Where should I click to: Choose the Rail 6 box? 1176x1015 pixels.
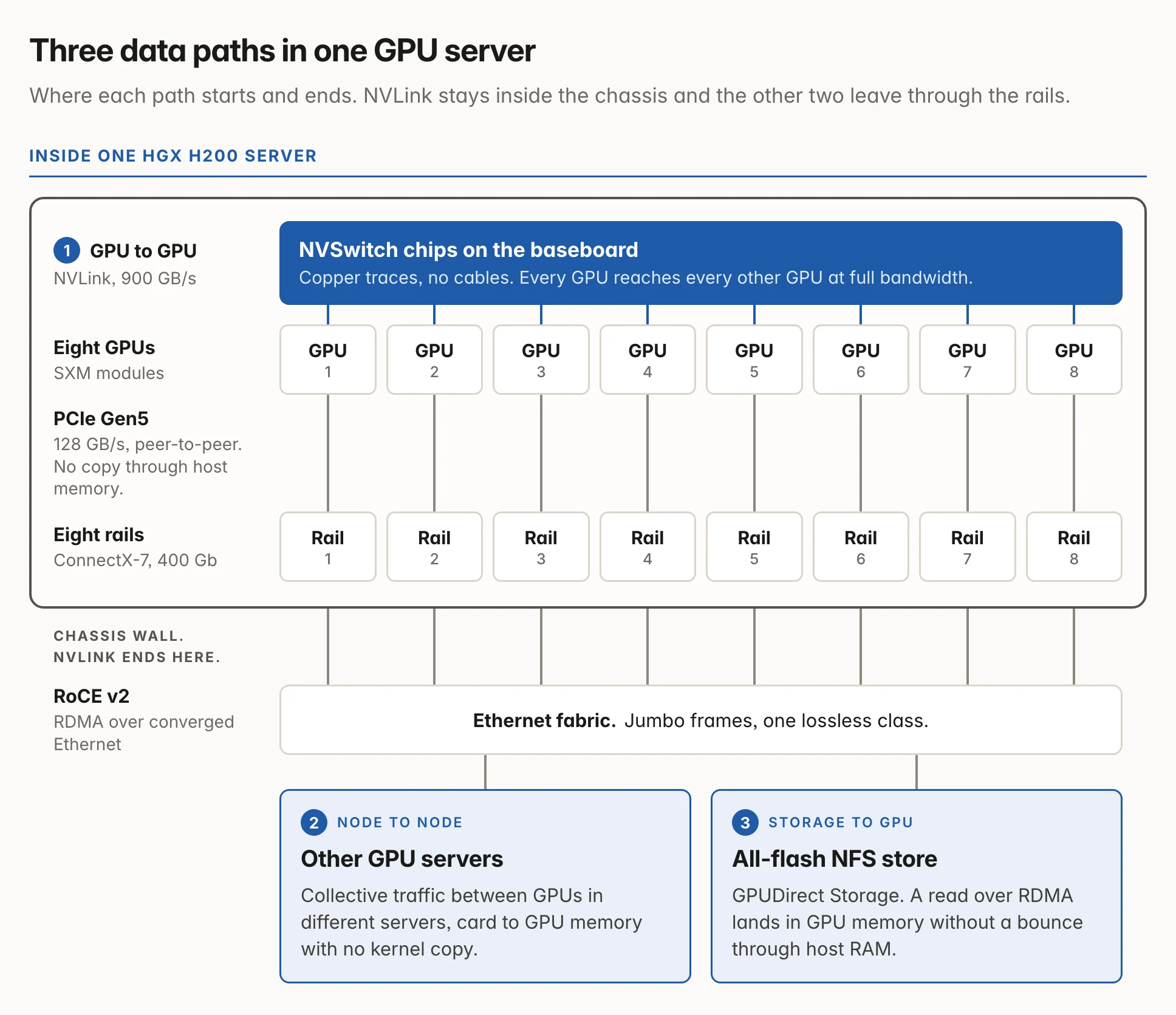click(861, 547)
